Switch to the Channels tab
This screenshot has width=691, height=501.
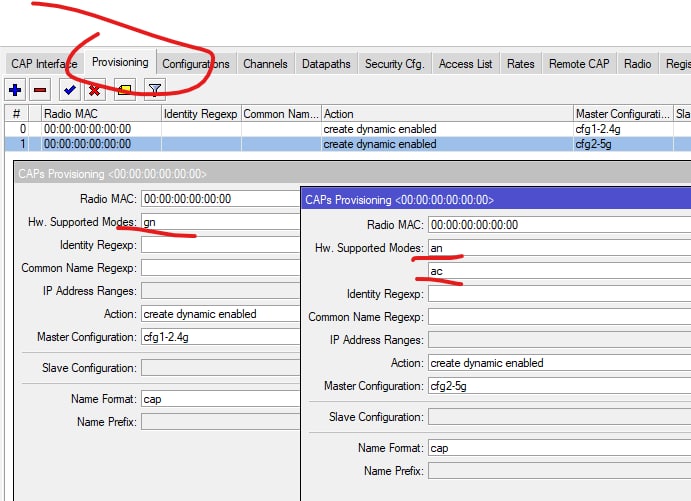click(x=265, y=64)
